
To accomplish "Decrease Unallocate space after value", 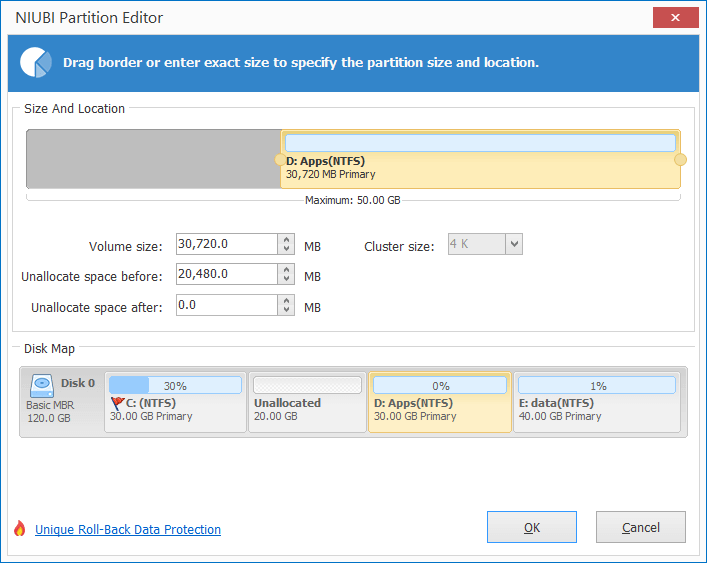I will (286, 310).
